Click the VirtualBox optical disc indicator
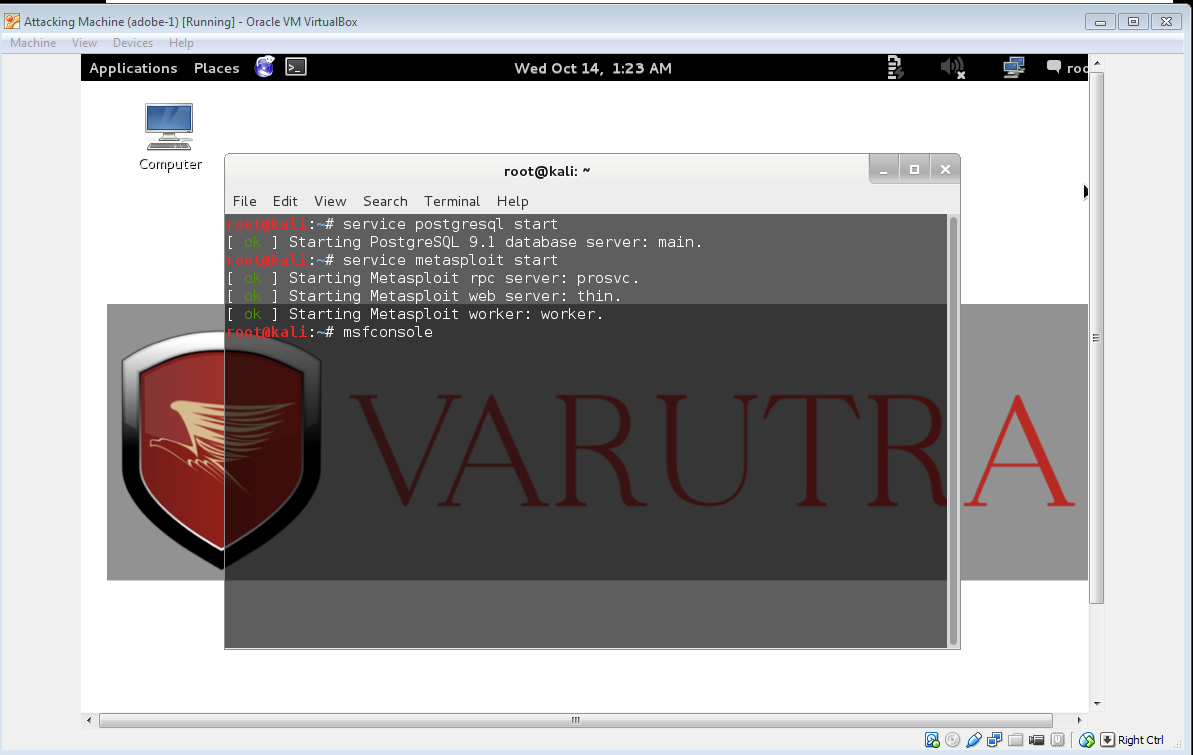Image resolution: width=1193 pixels, height=755 pixels. 953,740
